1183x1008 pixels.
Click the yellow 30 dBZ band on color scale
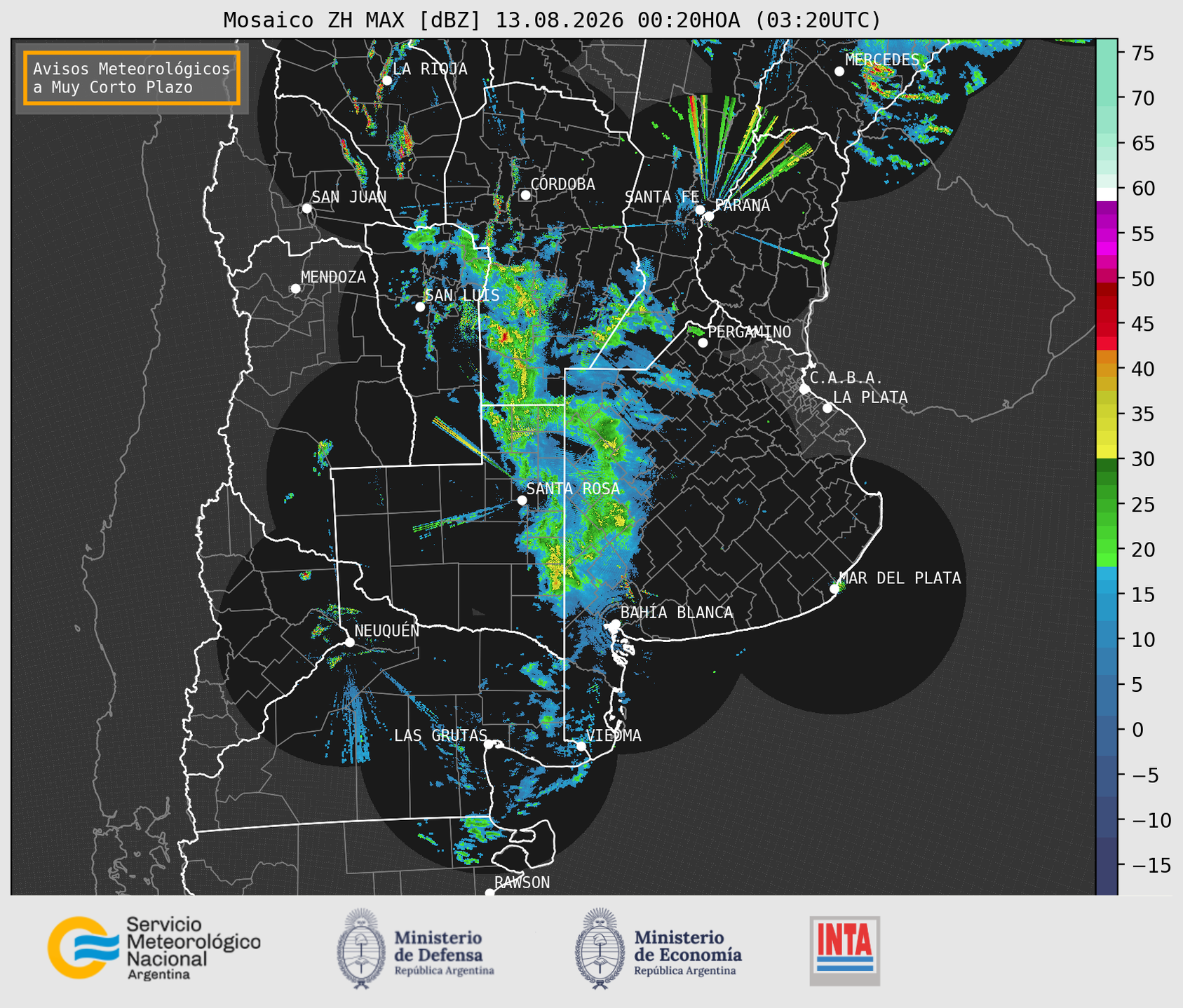click(x=1107, y=454)
